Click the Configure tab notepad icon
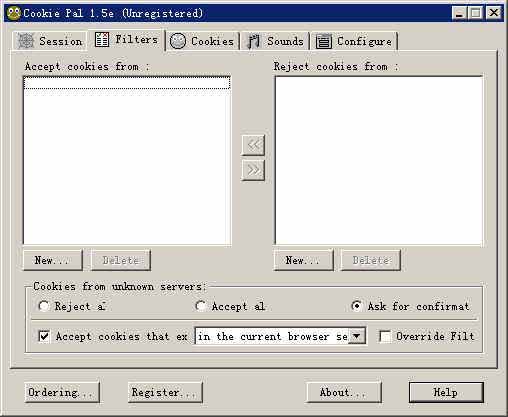 point(324,41)
